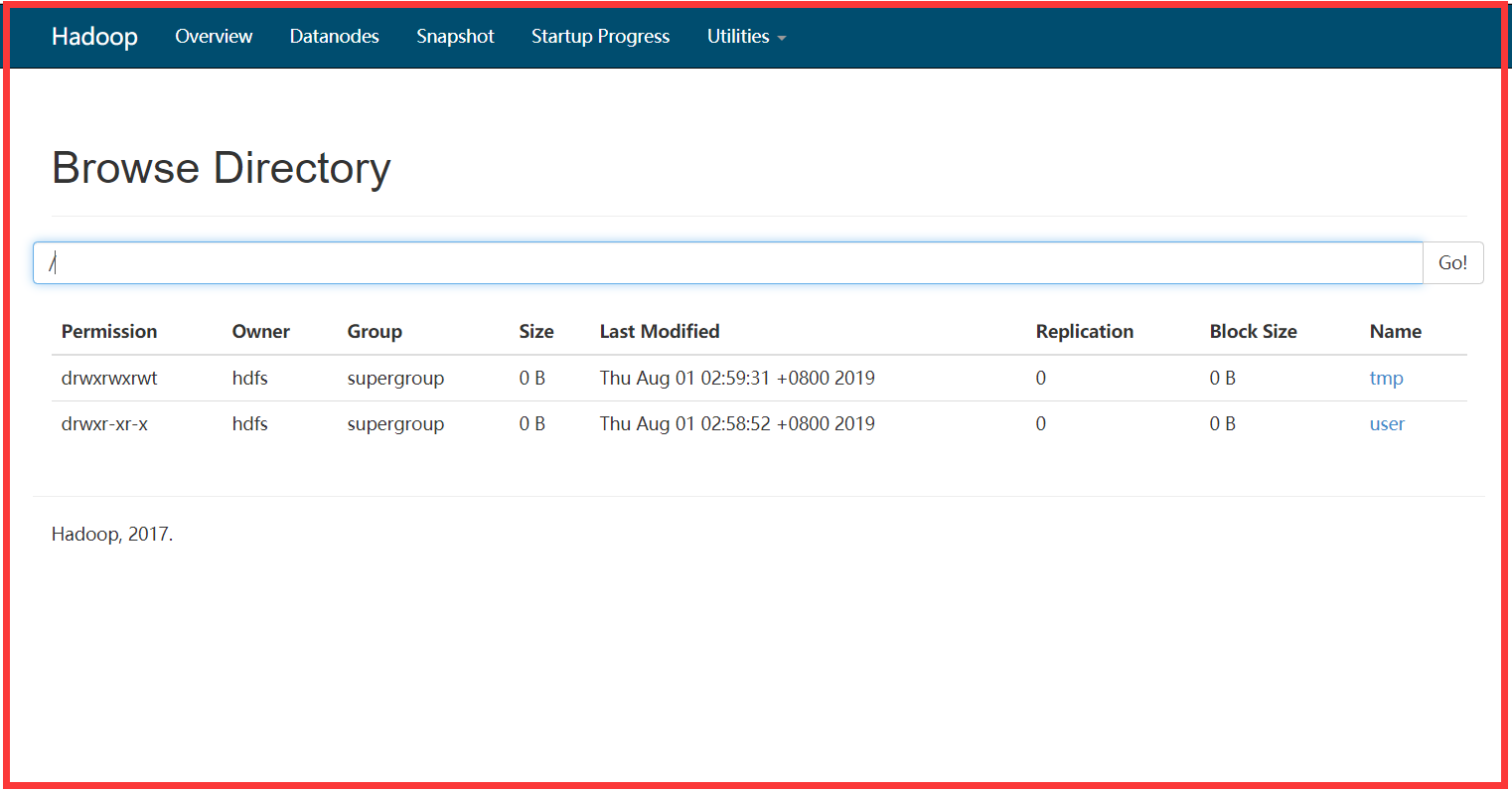Expand the Utilities dropdown menu
The image size is (1512, 791).
746,37
